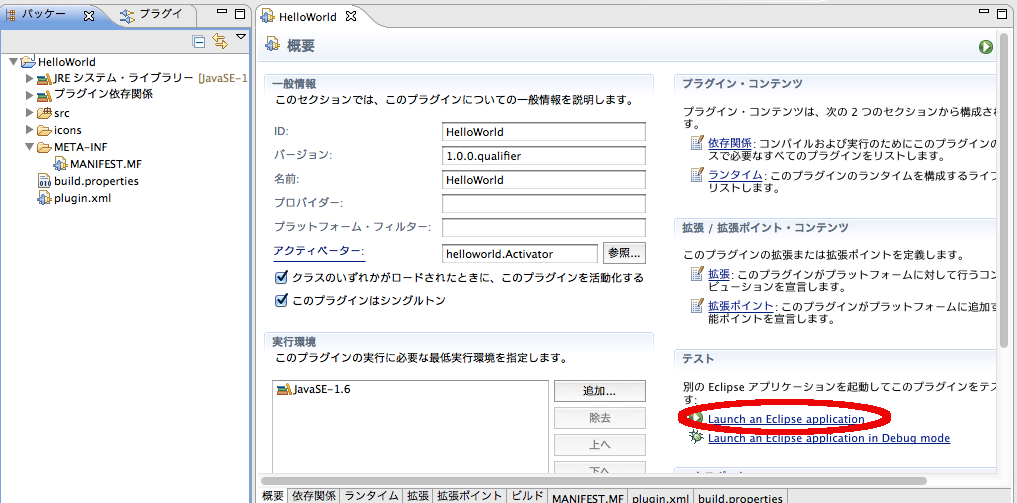Toggle activate plug-in on class load checkbox
This screenshot has height=503, width=1017.
pyautogui.click(x=282, y=278)
